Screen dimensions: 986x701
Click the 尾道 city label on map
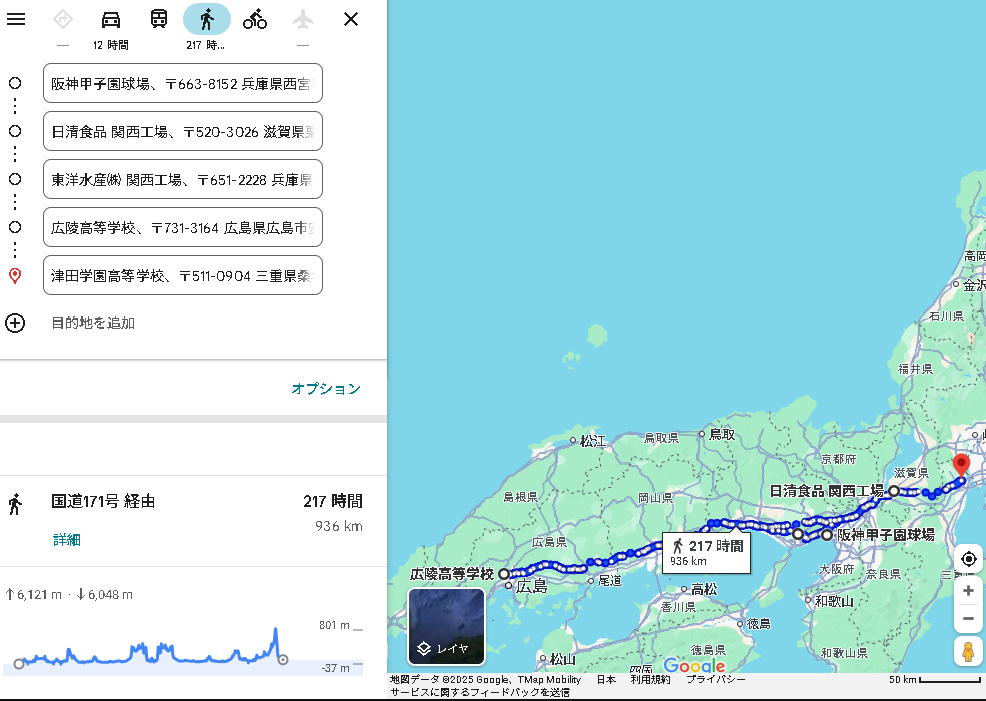tap(609, 580)
